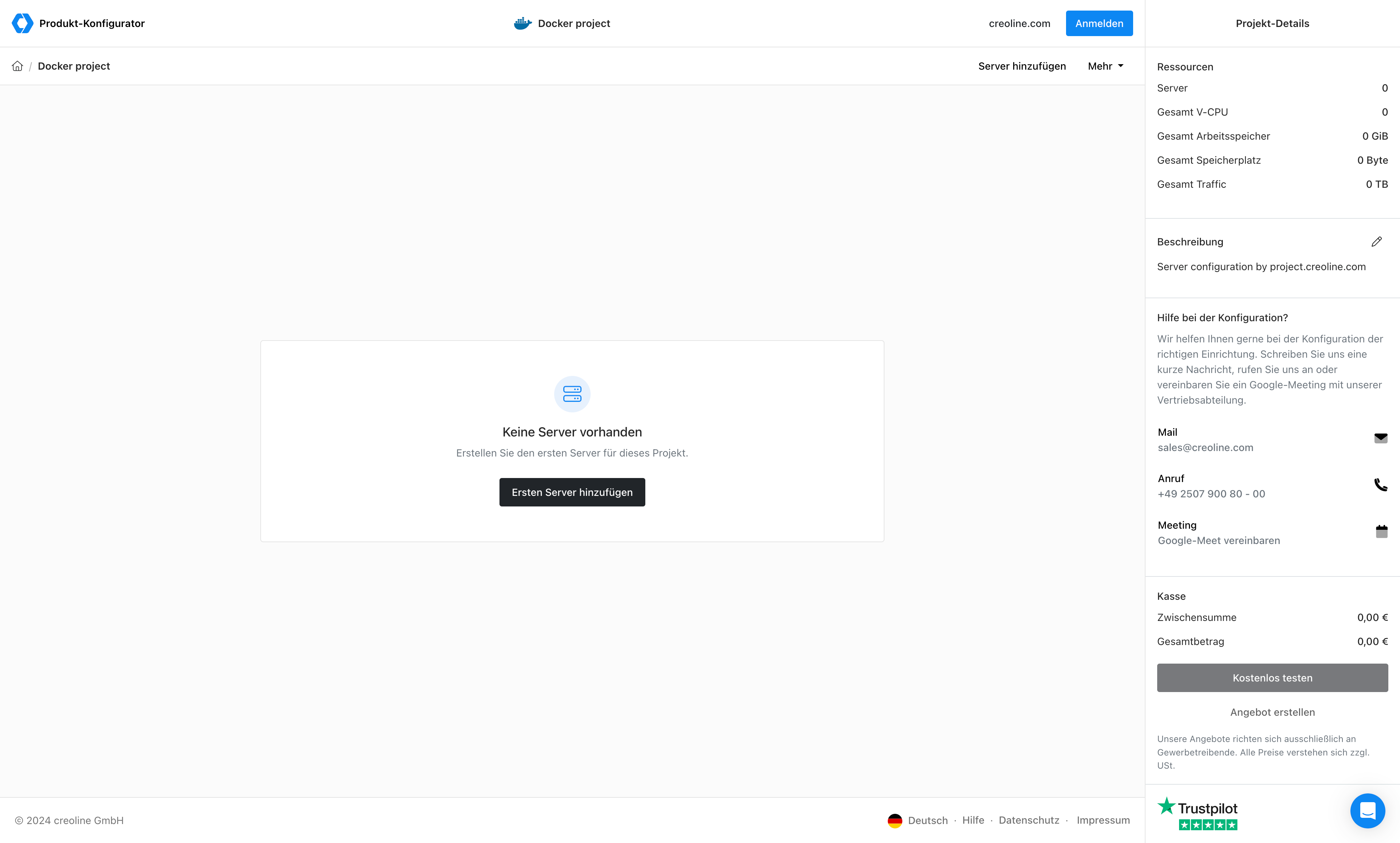Click the creoline logo icon
The height and width of the screenshot is (843, 1400).
tap(22, 23)
